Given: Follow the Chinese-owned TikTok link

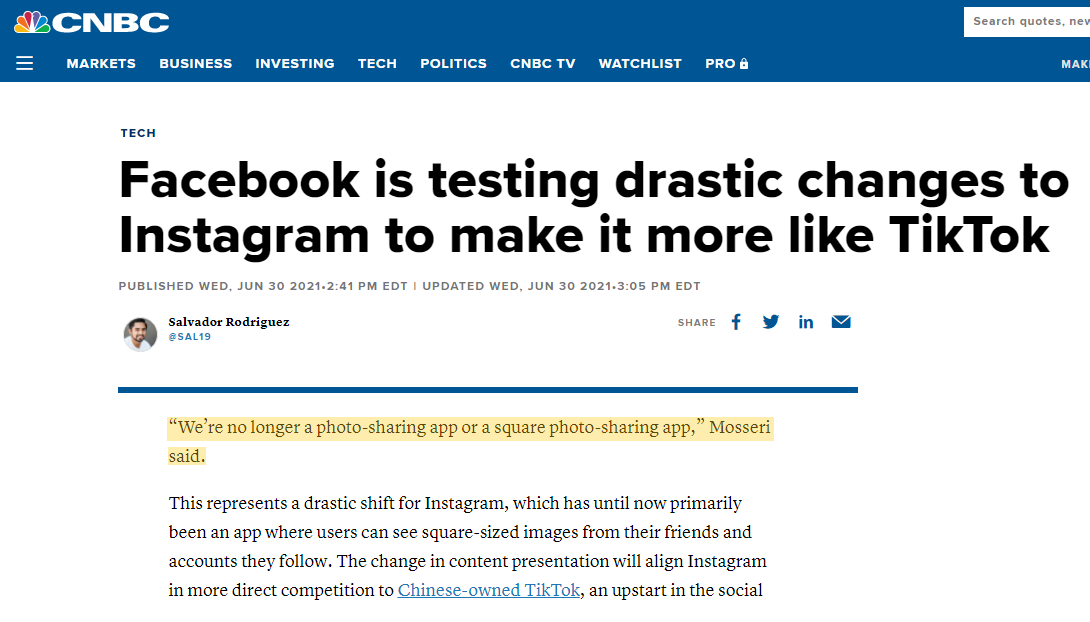Looking at the screenshot, I should 489,590.
